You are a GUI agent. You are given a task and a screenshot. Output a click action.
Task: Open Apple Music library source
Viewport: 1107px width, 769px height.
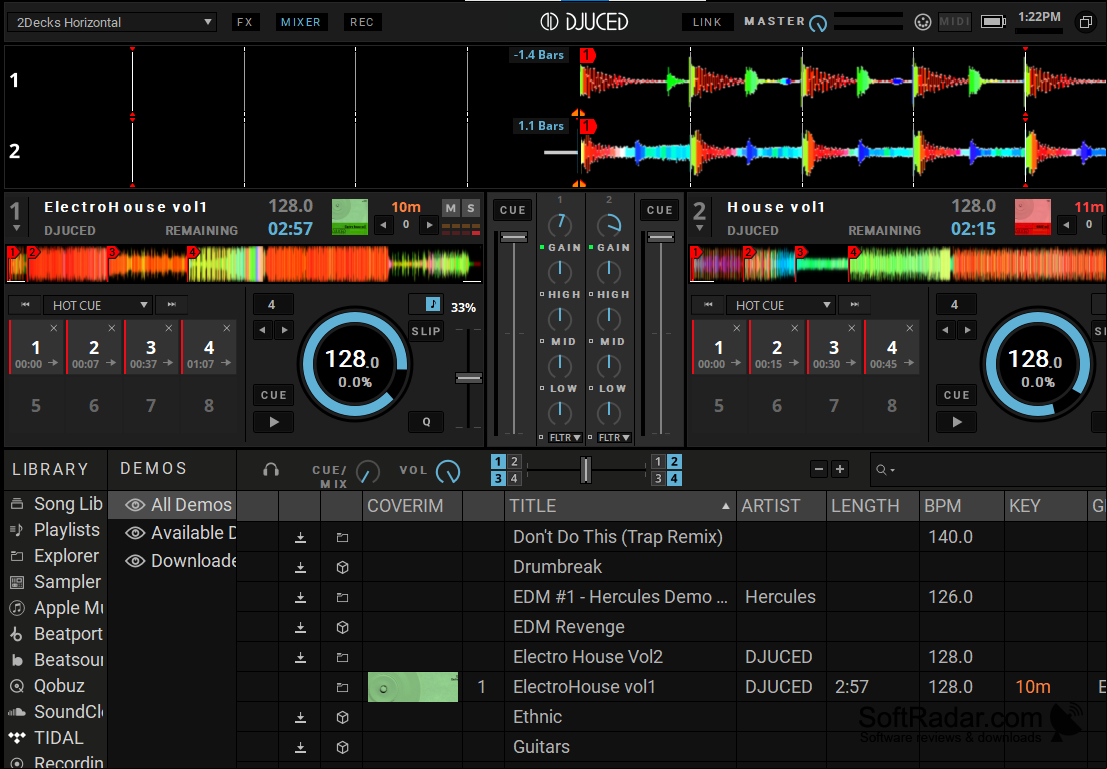pos(56,608)
